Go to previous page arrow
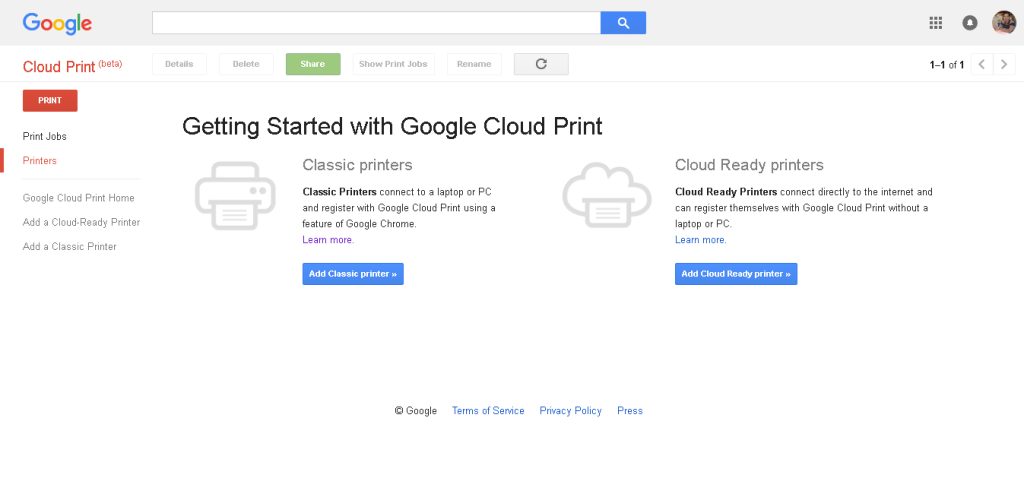This screenshot has width=1024, height=478. [x=982, y=64]
